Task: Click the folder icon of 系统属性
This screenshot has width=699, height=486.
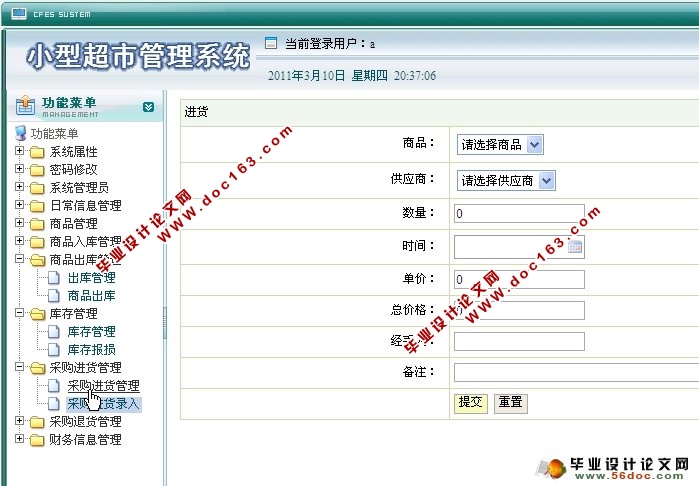Action: coord(37,152)
